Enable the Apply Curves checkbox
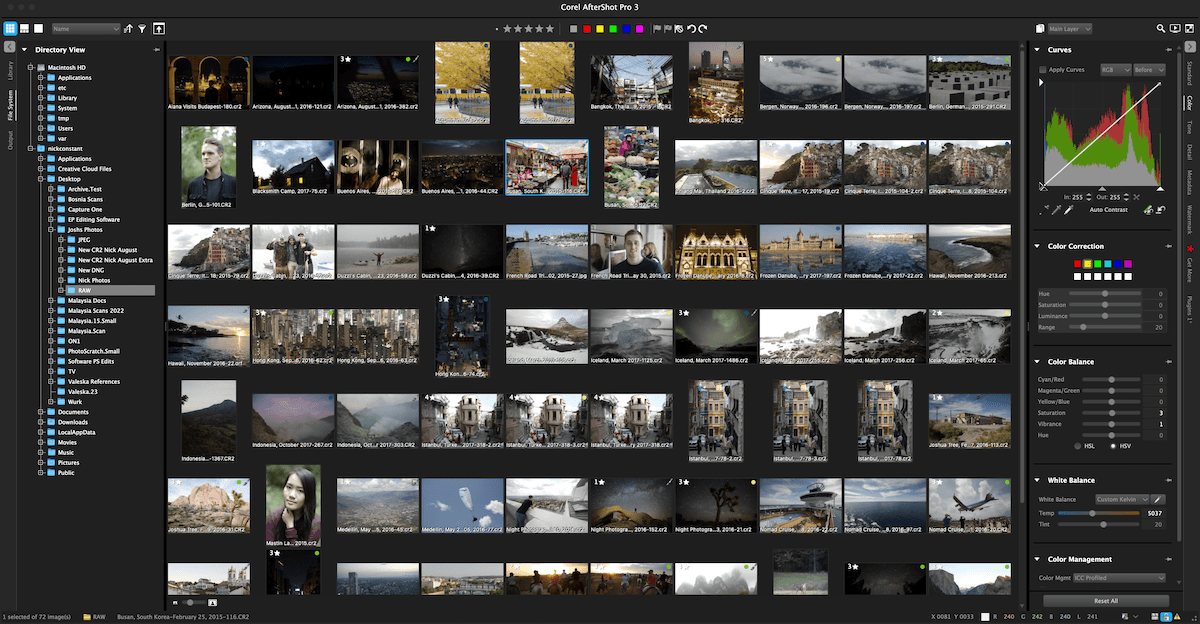The width and height of the screenshot is (1200, 624). pyautogui.click(x=1043, y=69)
